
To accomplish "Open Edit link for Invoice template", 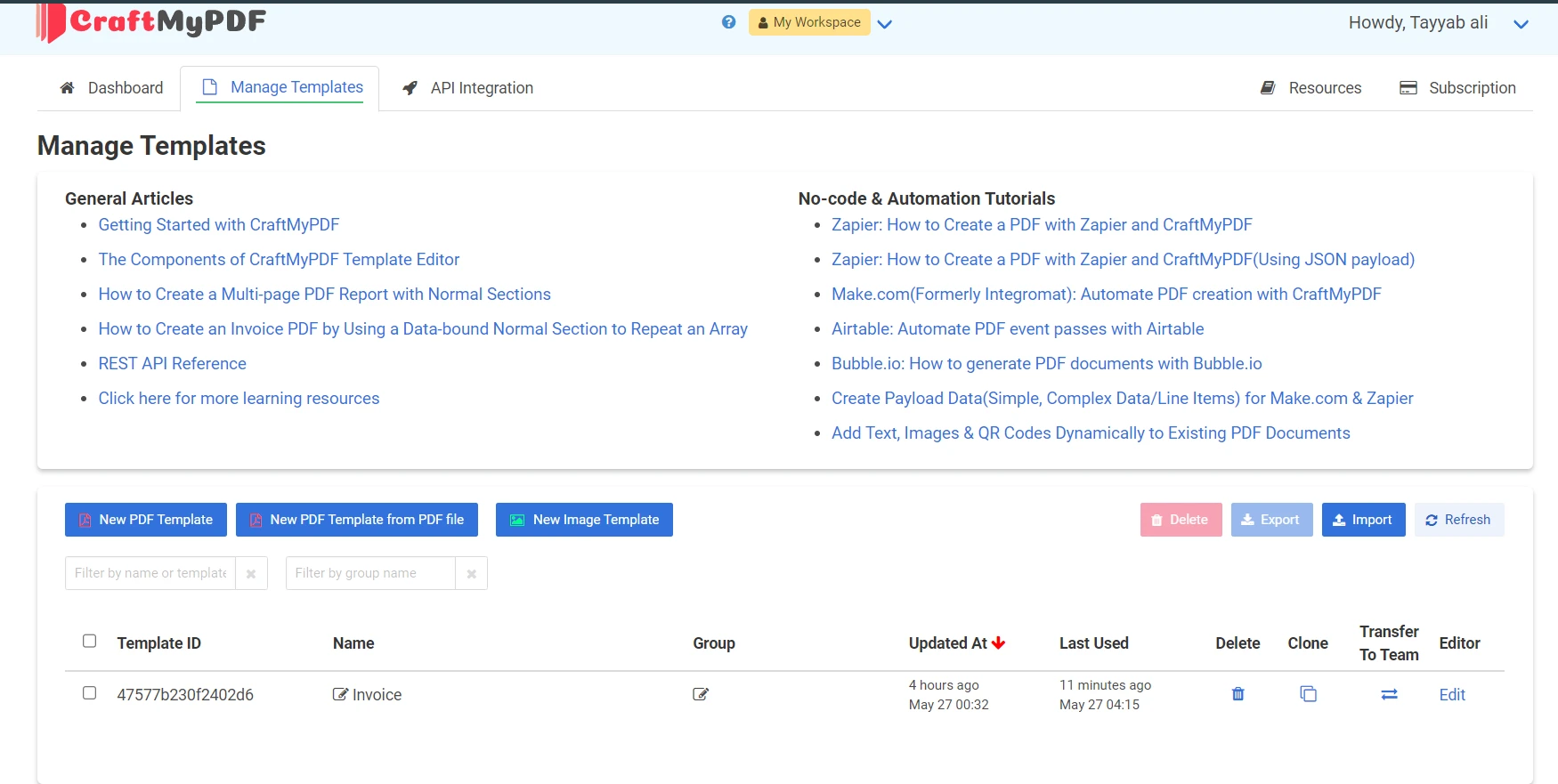I will (x=1452, y=695).
